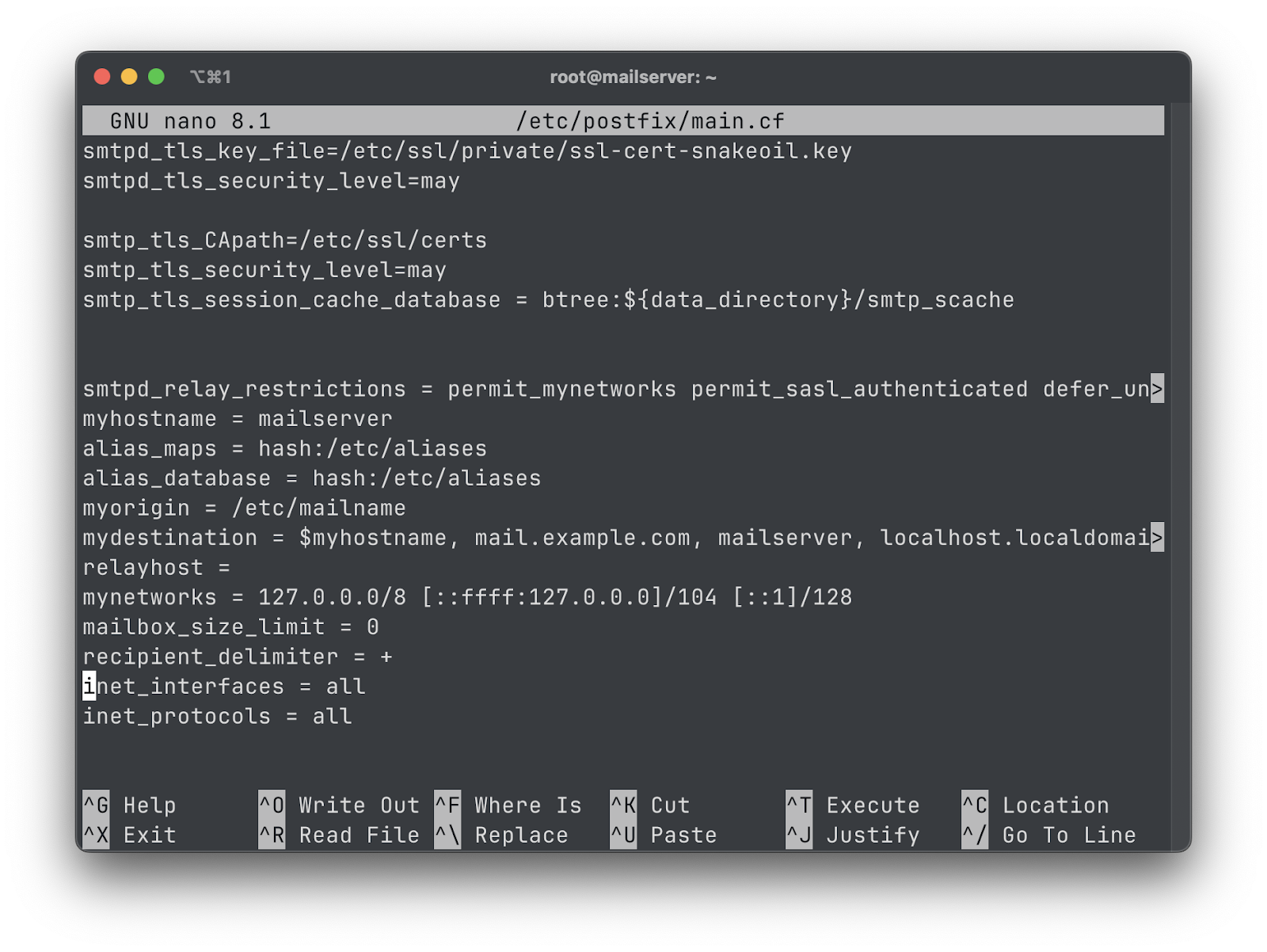The image size is (1267, 952).
Task: Place cursor on smtpd_tls_security_level=may line
Action: (272, 181)
